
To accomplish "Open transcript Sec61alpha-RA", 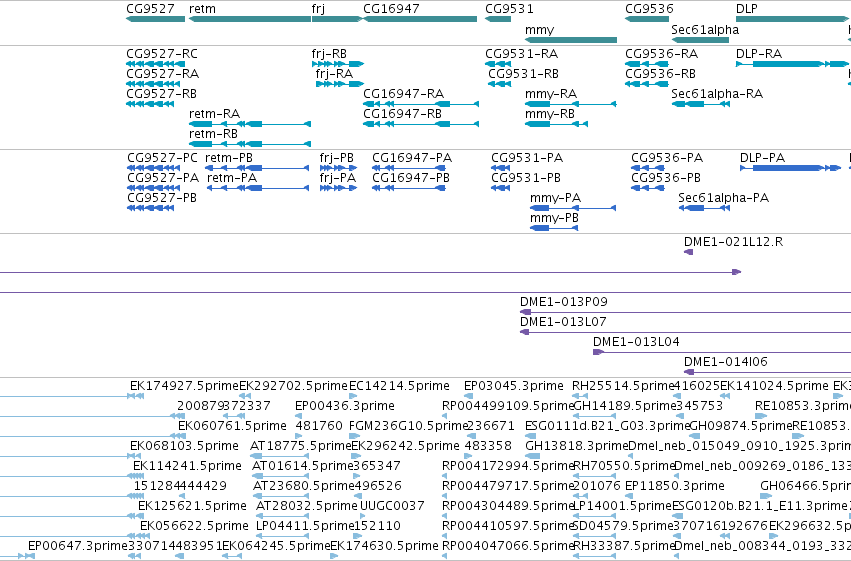I will pos(701,104).
